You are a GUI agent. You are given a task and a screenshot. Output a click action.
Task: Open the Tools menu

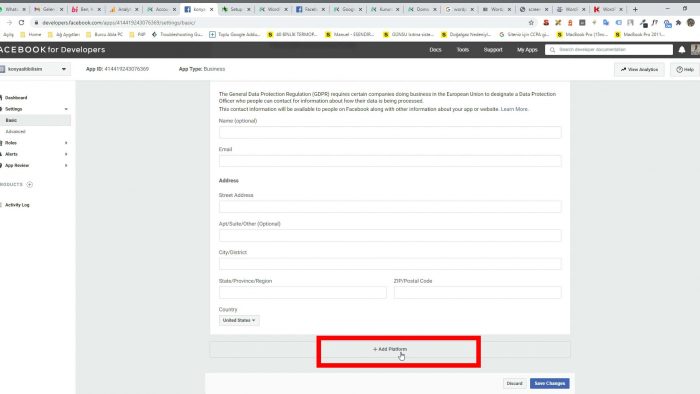462,50
